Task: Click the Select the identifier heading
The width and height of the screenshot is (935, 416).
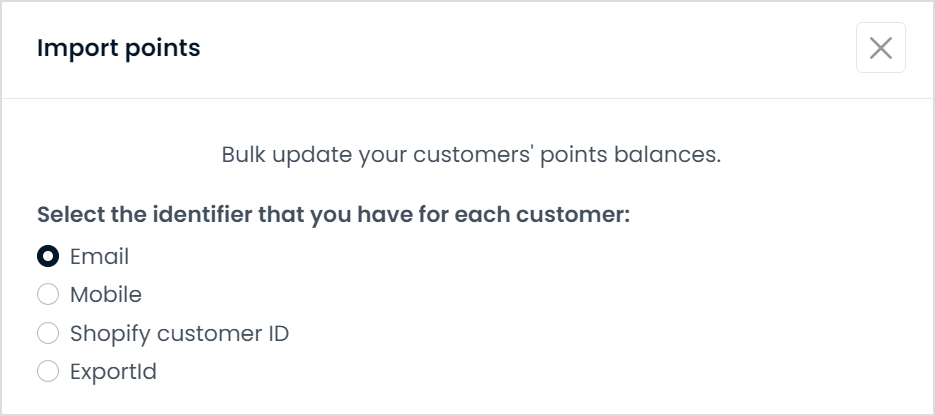Action: [x=333, y=215]
